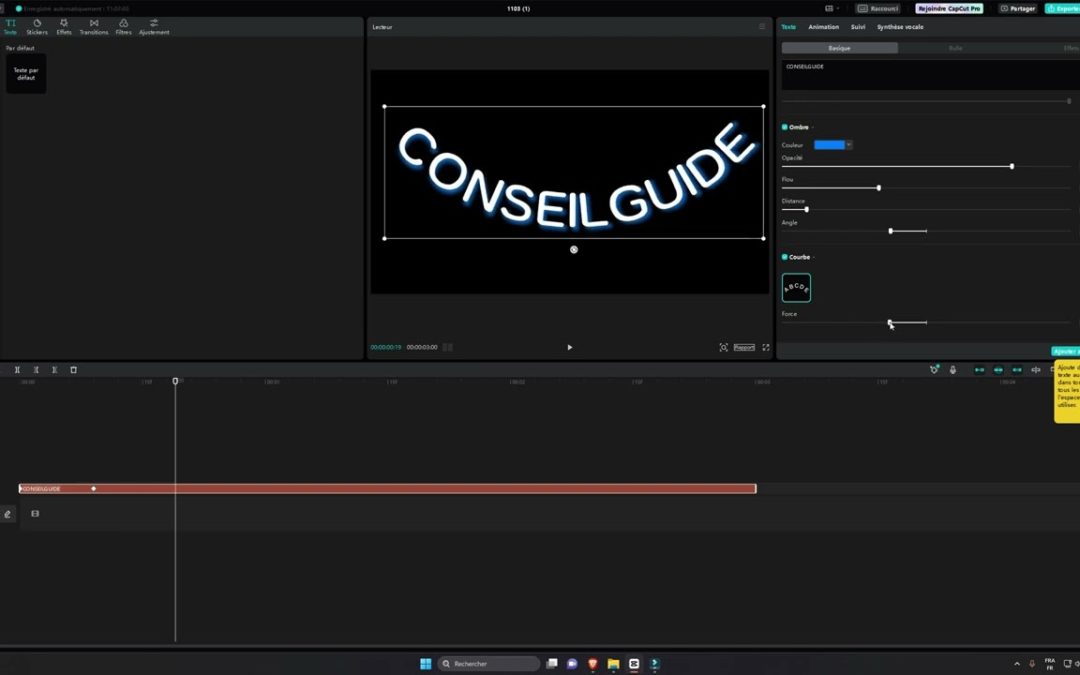Toggle the main track magnet button
Image resolution: width=1080 pixels, height=675 pixels.
click(x=979, y=370)
